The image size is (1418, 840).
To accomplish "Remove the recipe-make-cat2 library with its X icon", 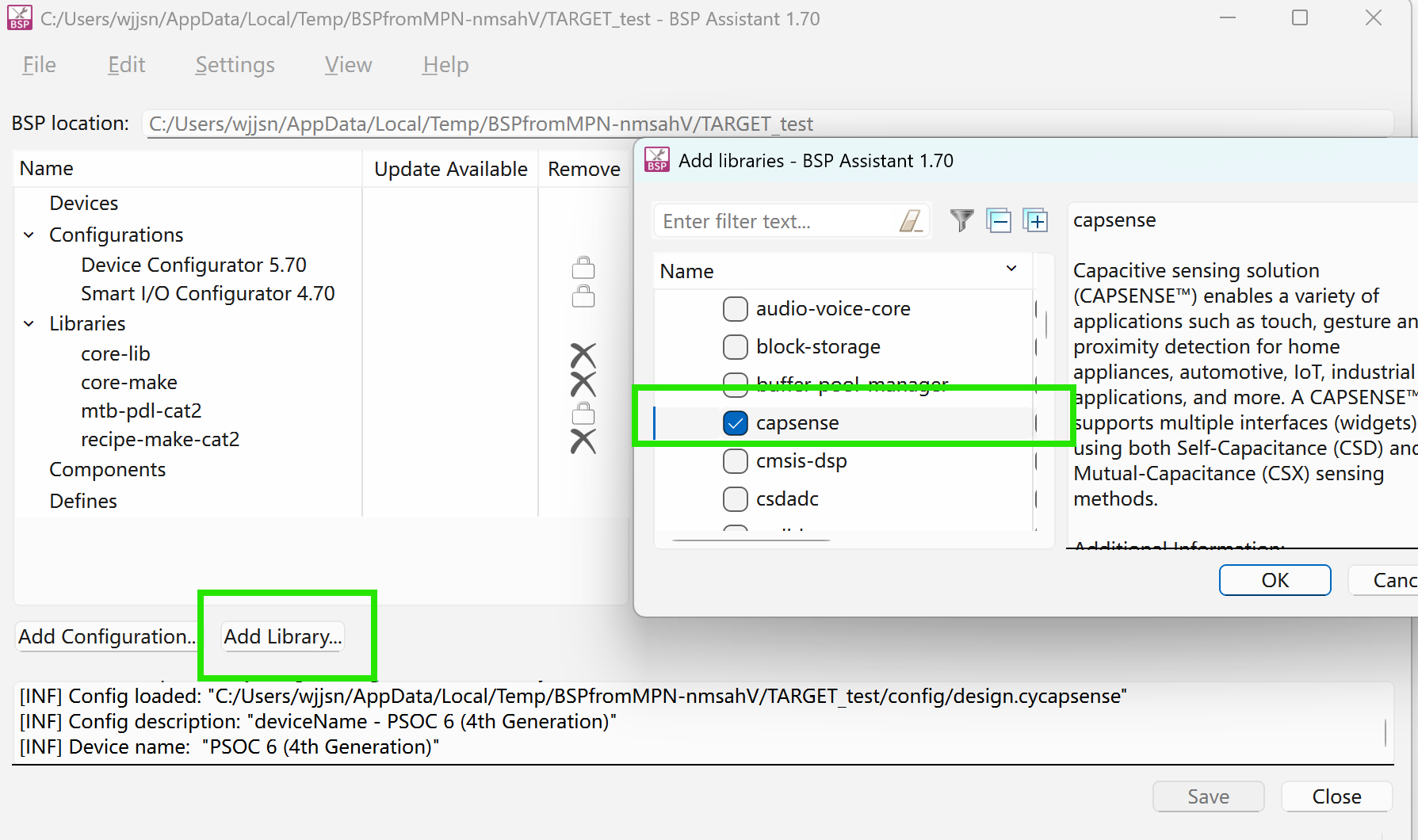I will [x=583, y=441].
